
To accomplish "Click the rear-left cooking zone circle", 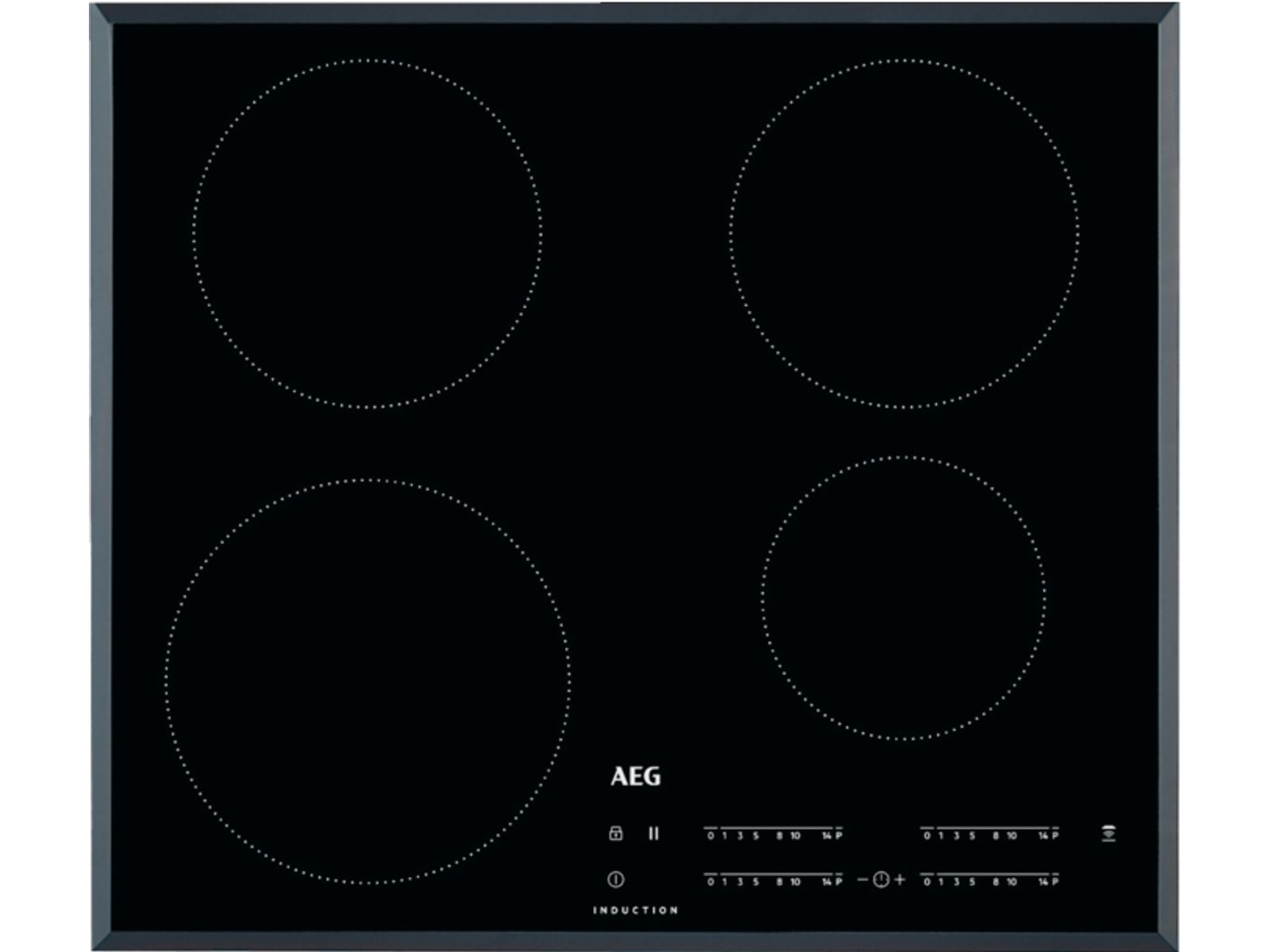I will (x=368, y=234).
